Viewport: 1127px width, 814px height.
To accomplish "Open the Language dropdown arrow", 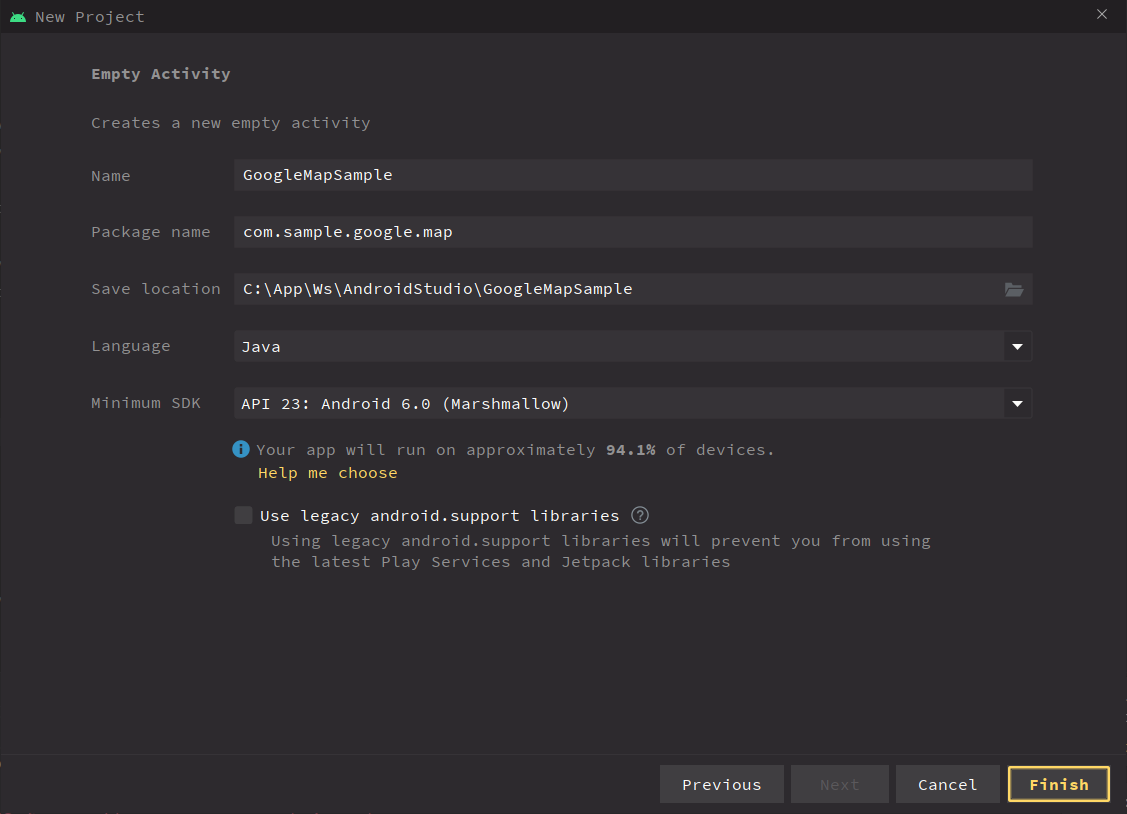I will [1017, 346].
